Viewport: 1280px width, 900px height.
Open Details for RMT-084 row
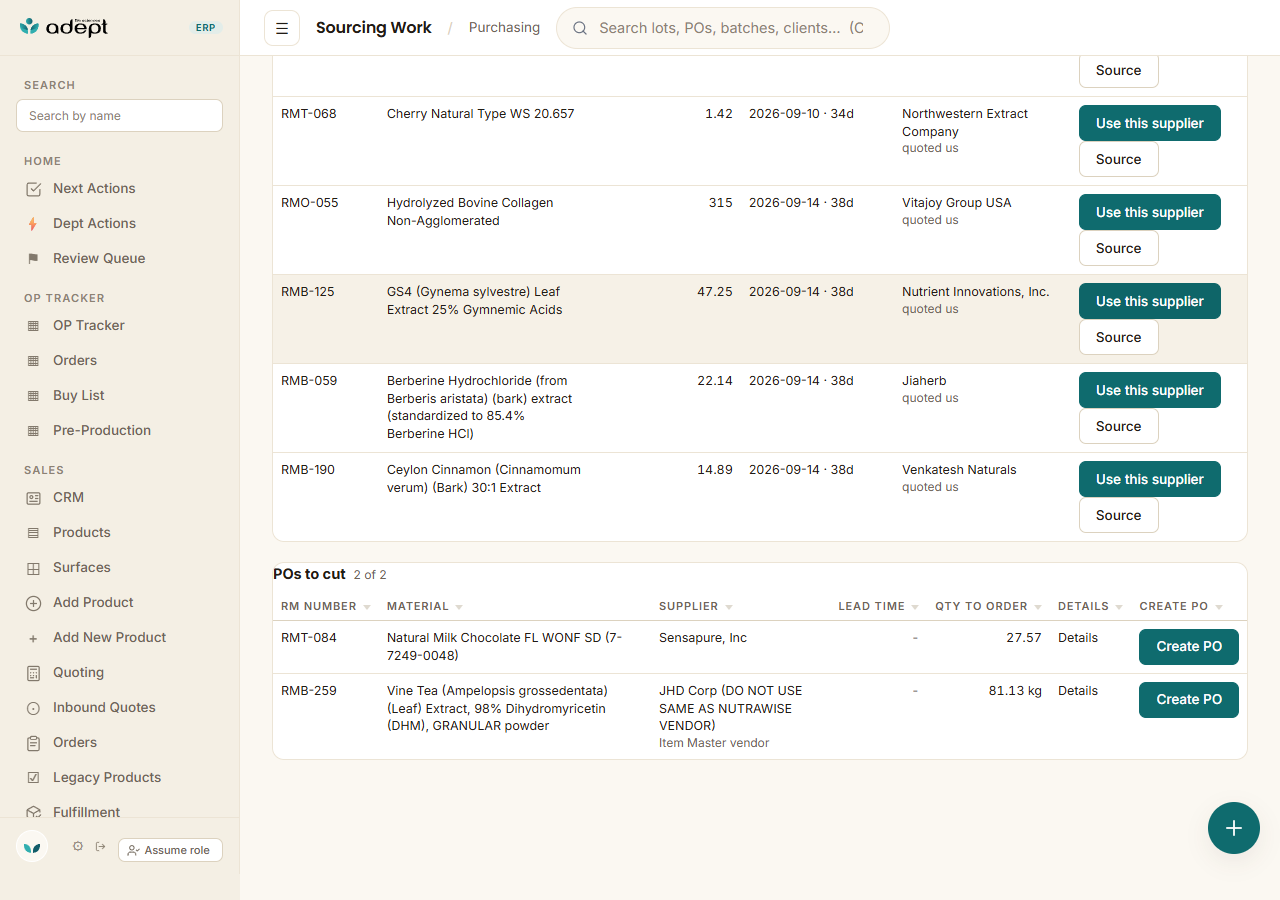coord(1078,638)
